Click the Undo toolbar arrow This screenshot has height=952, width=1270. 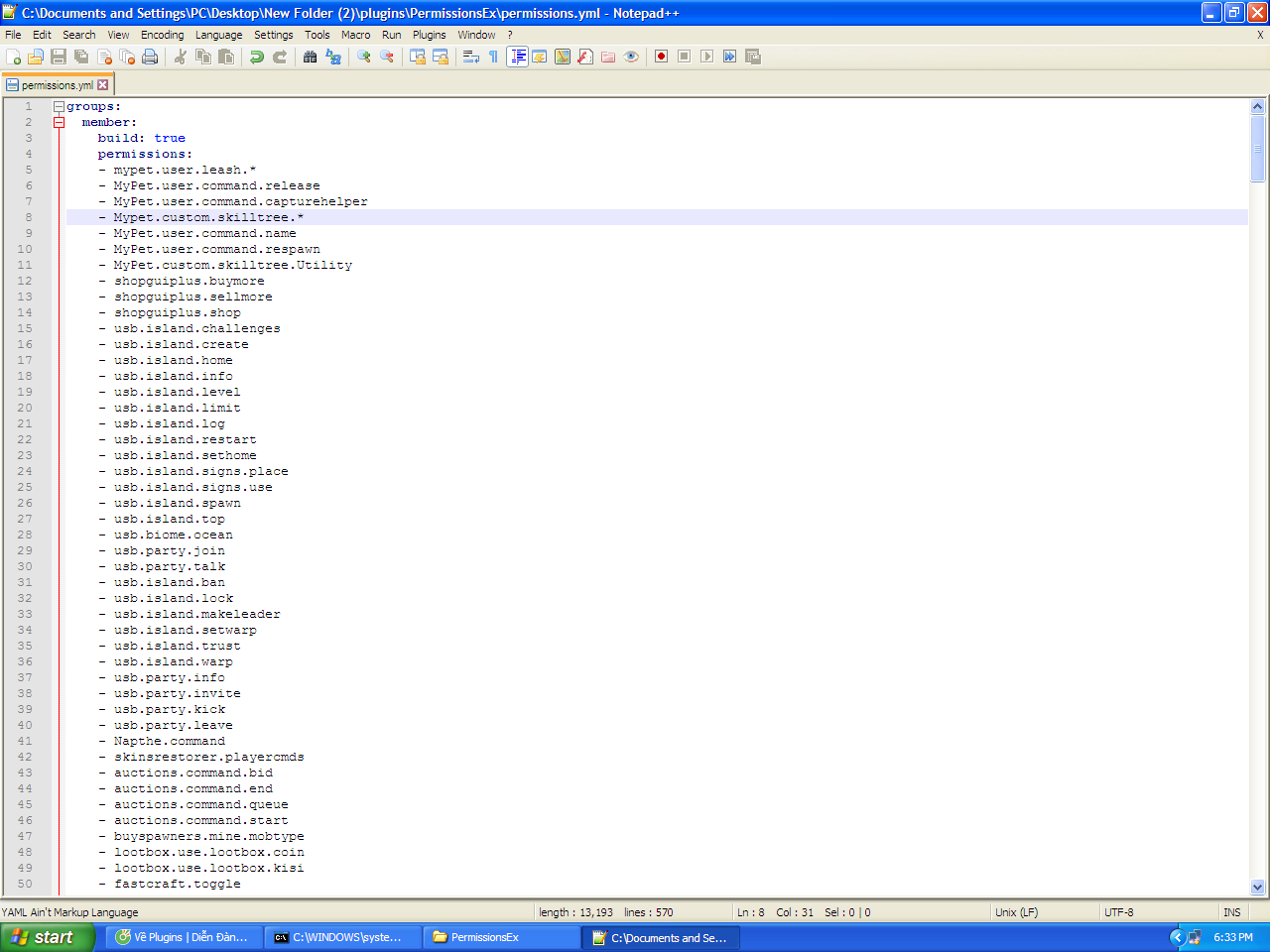[x=257, y=57]
